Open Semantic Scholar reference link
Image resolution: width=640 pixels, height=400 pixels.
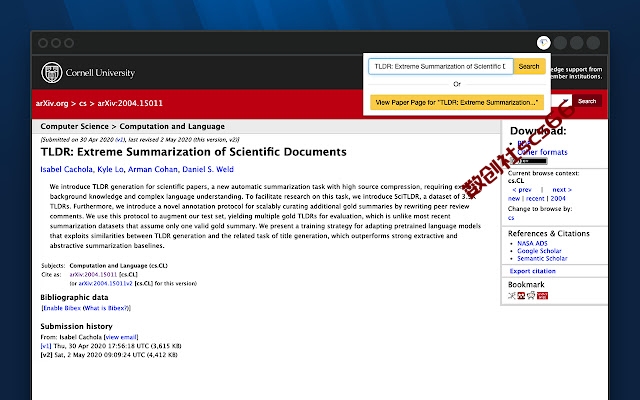[542, 258]
